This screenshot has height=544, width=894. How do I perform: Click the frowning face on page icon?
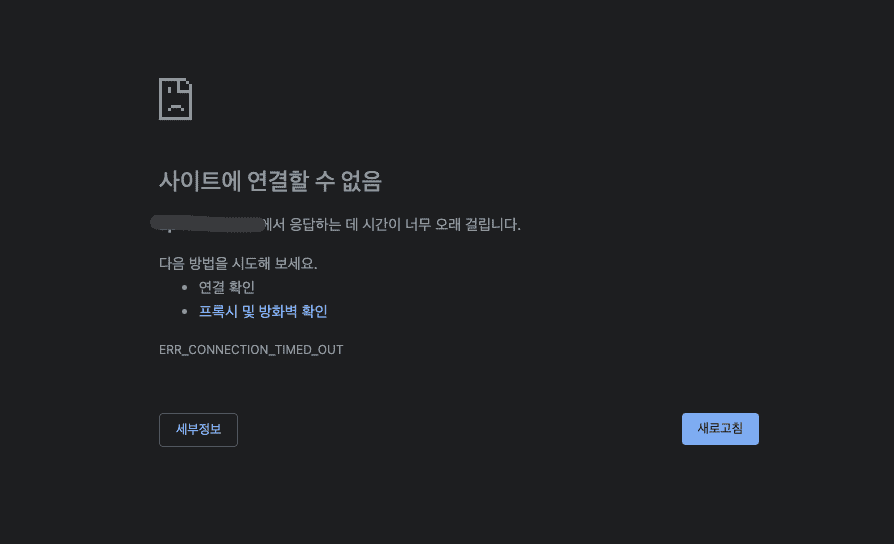175,102
